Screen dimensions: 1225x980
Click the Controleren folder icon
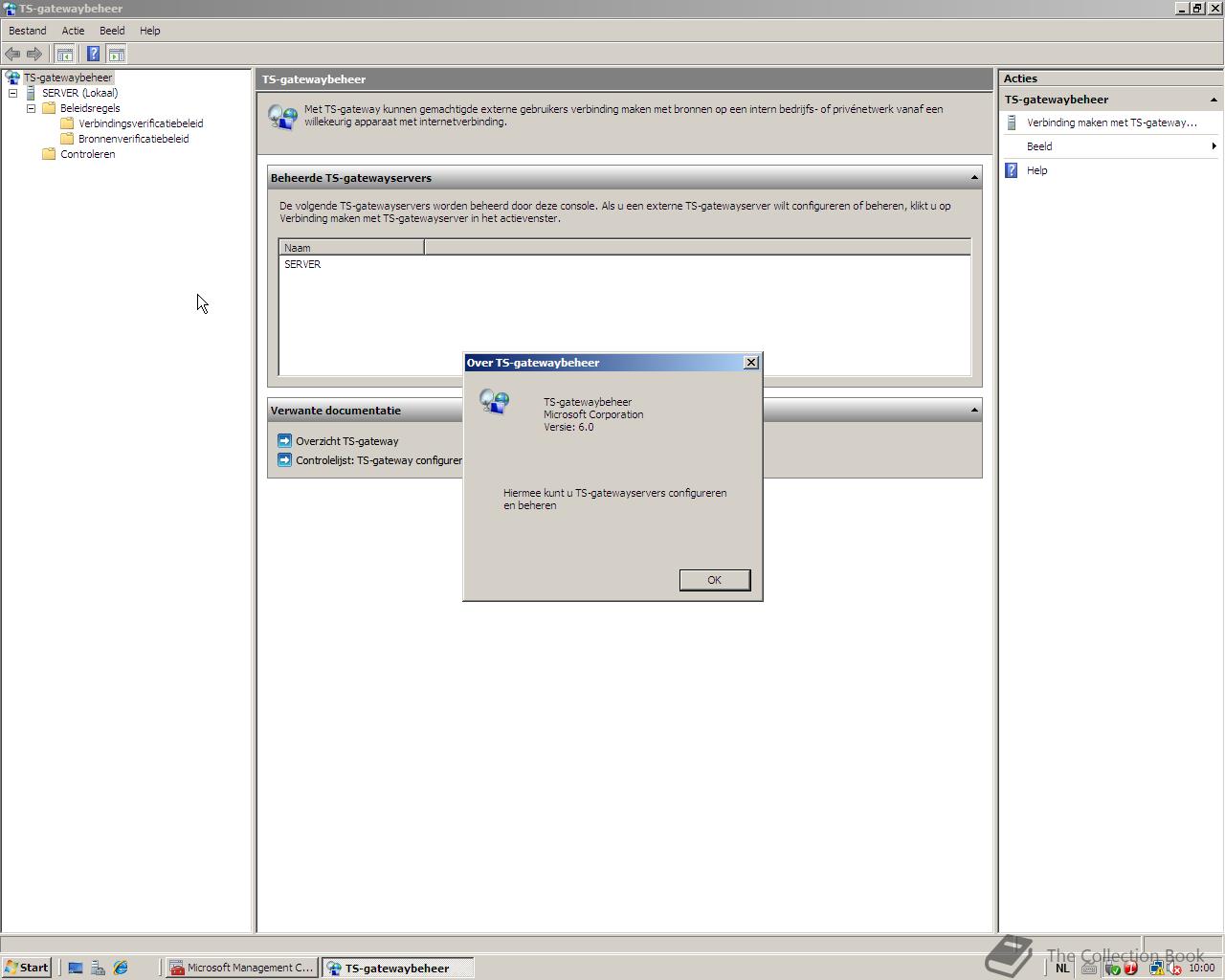pos(49,154)
